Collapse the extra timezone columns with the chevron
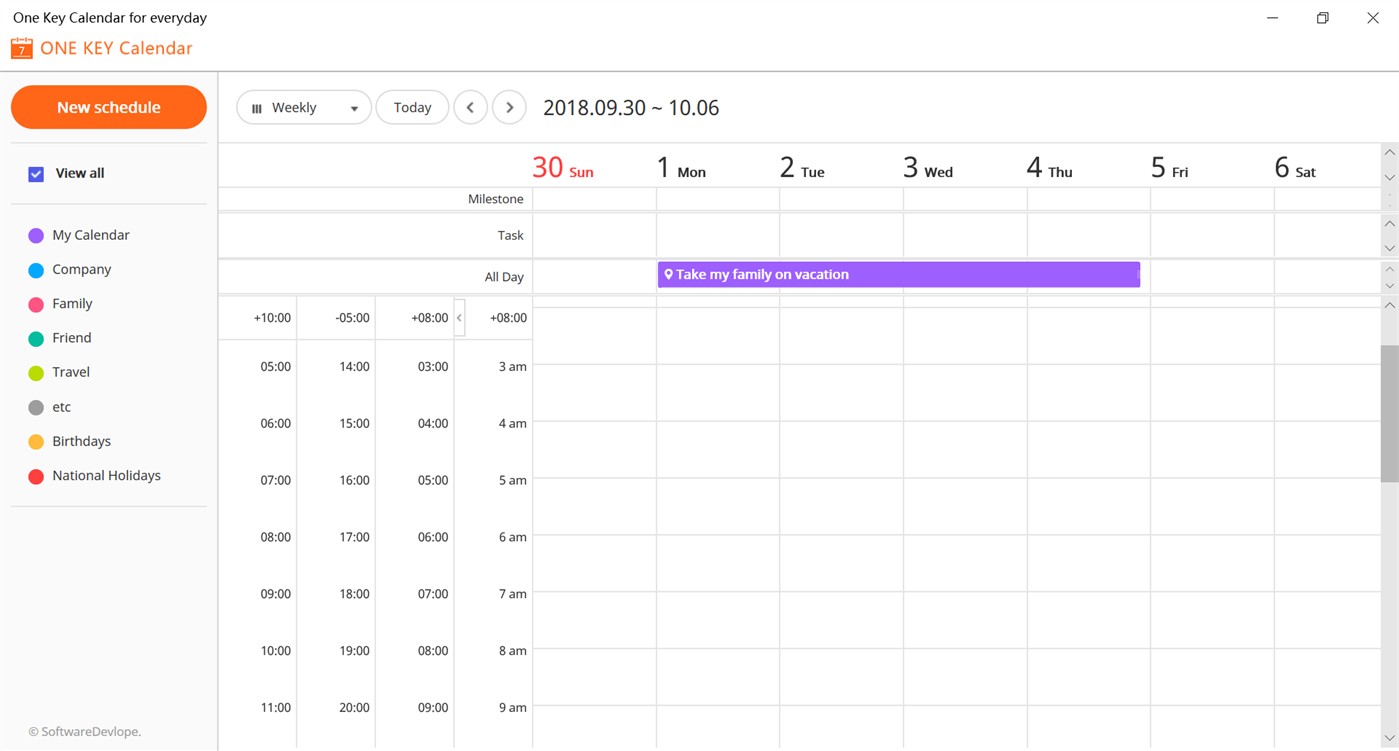The width and height of the screenshot is (1399, 751). (459, 317)
